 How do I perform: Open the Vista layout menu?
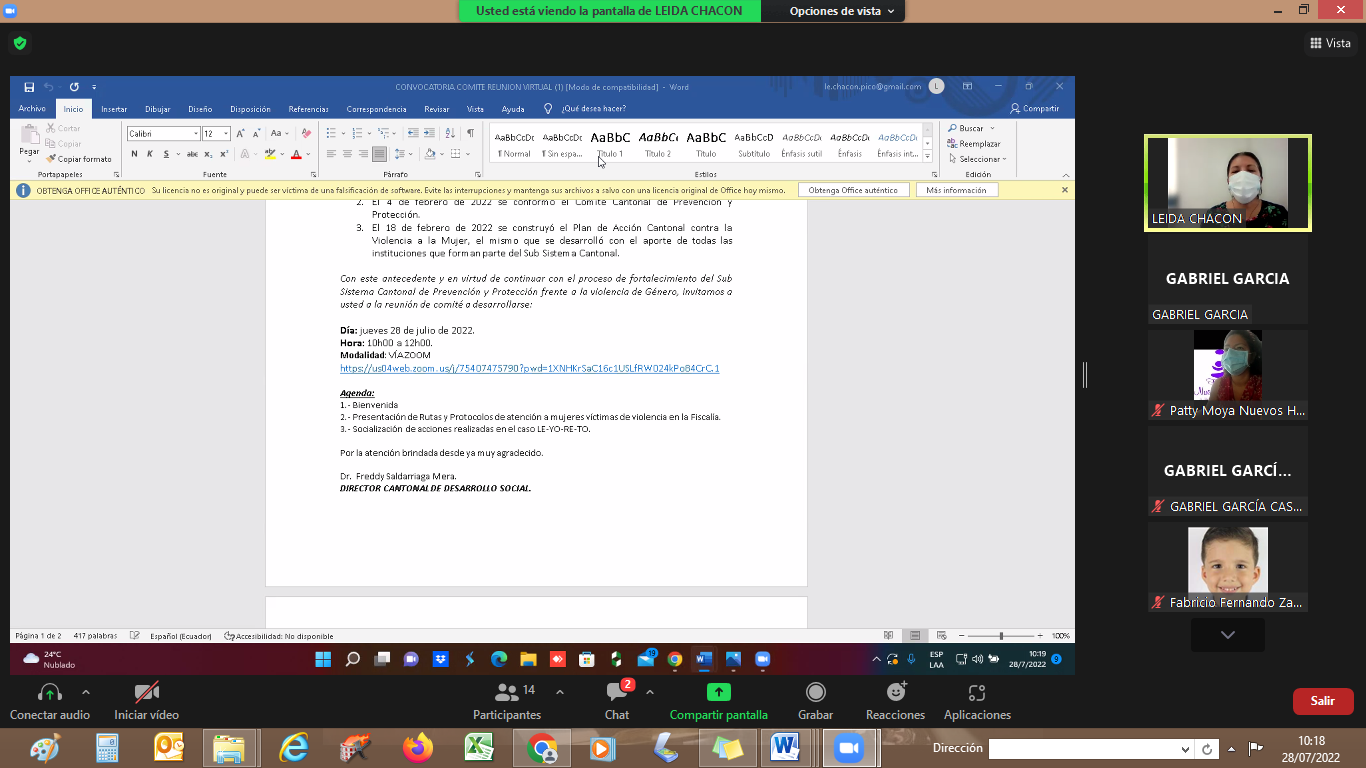point(1330,43)
